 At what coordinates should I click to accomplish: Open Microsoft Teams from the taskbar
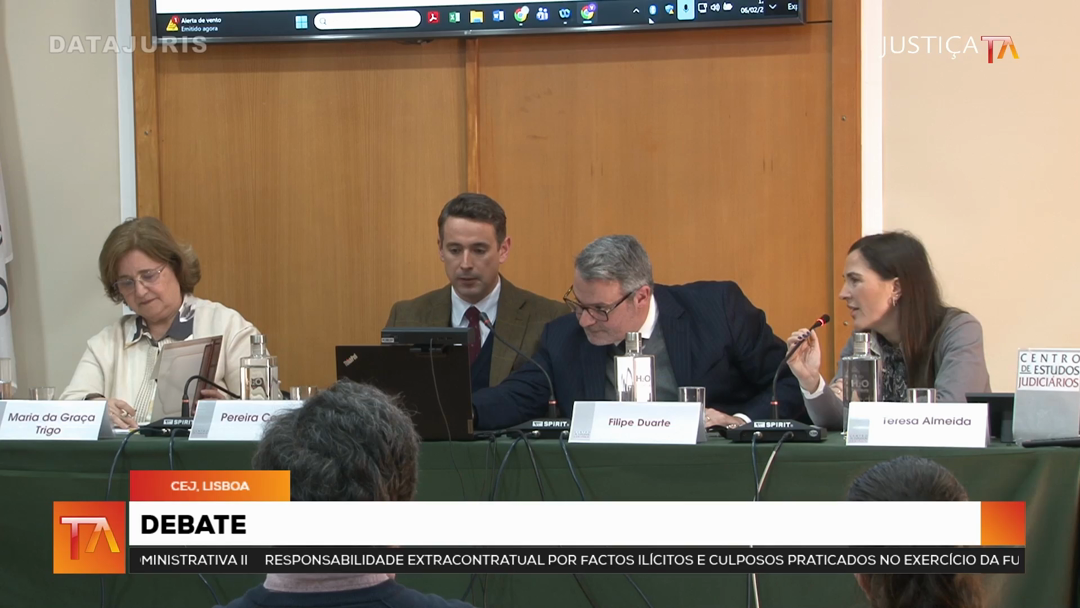tap(543, 15)
